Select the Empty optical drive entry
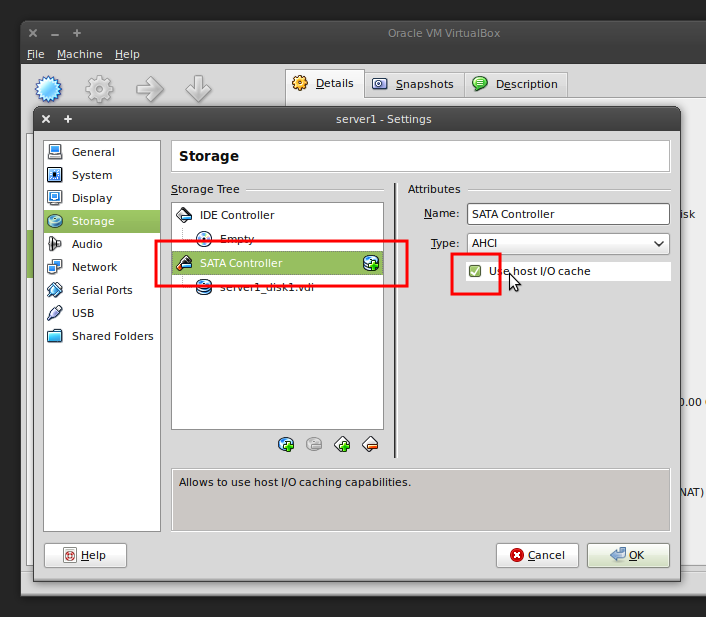The height and width of the screenshot is (617, 706). 277,239
